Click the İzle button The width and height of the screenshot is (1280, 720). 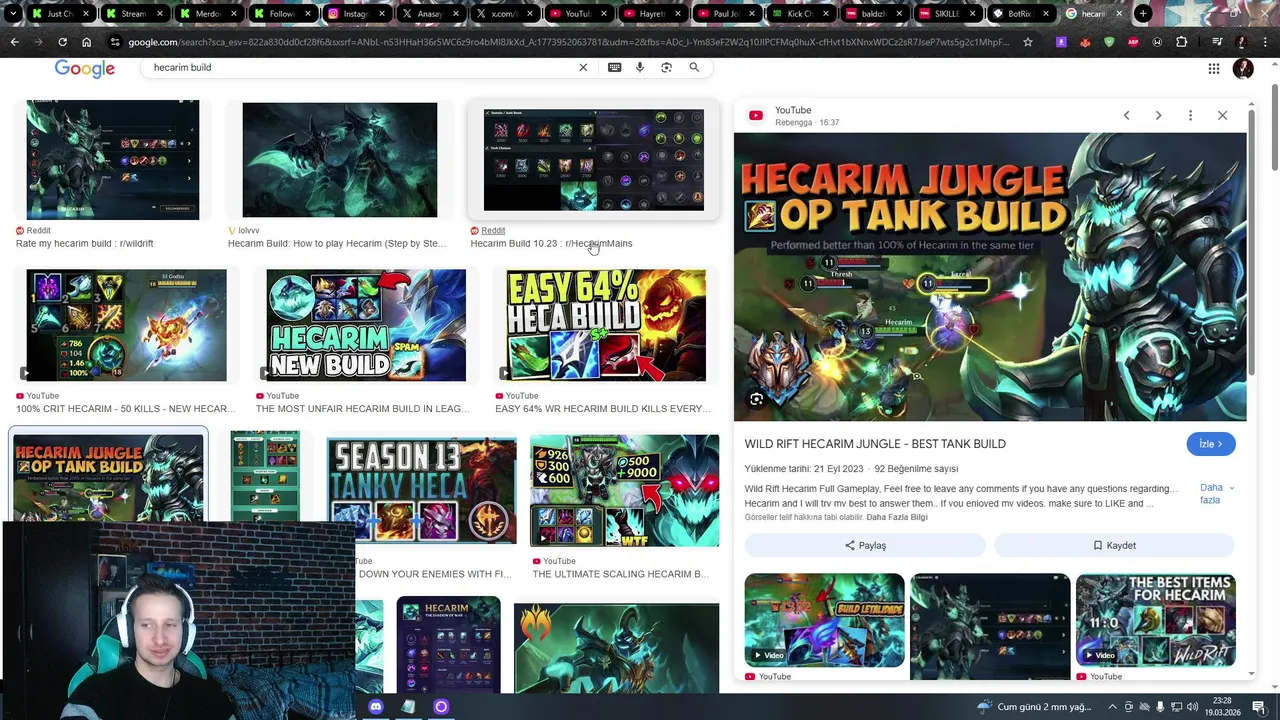[x=1211, y=444]
